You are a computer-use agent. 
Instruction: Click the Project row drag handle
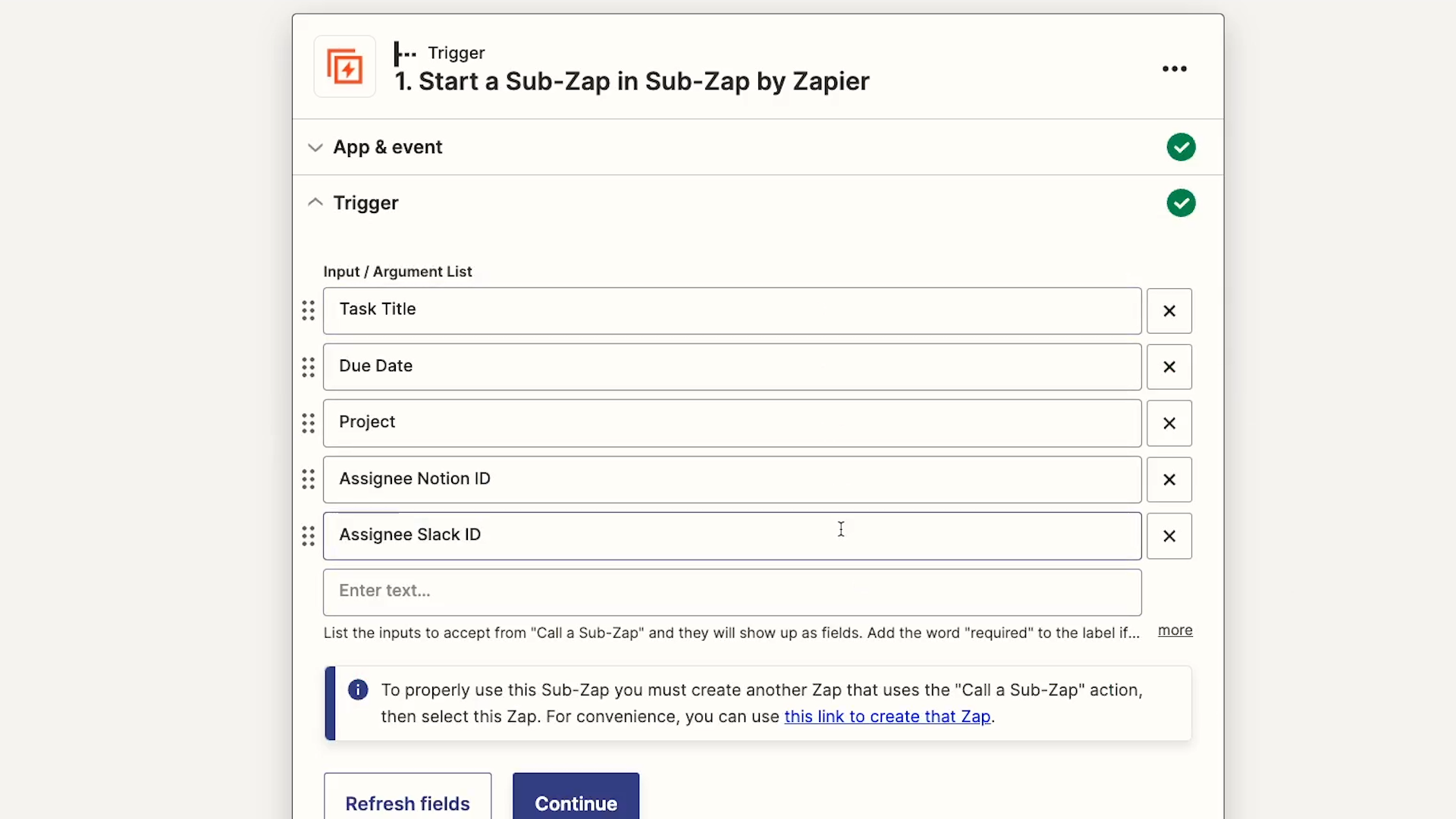click(308, 423)
